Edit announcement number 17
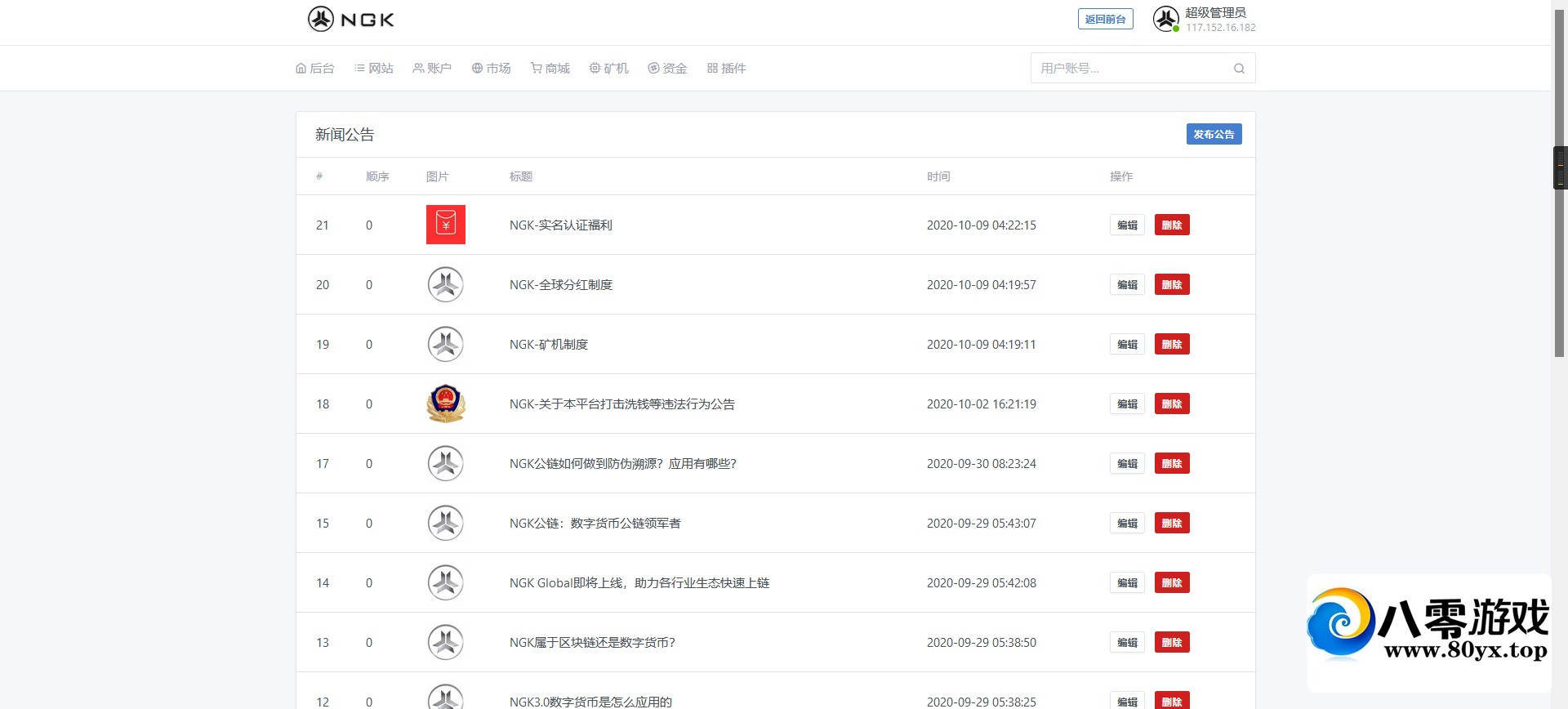Screen dimensions: 1568x709 tap(1127, 463)
